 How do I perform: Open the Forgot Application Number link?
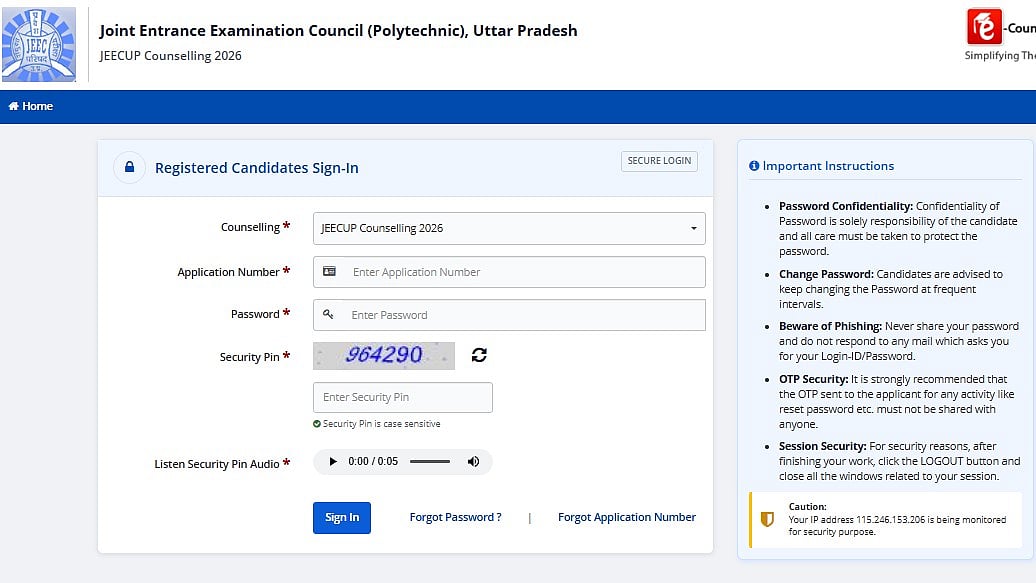[626, 517]
